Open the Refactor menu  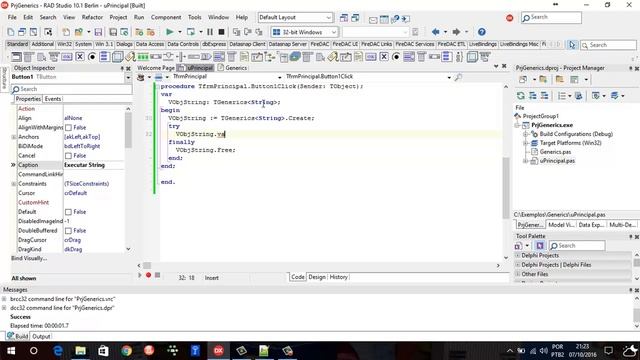coord(92,17)
